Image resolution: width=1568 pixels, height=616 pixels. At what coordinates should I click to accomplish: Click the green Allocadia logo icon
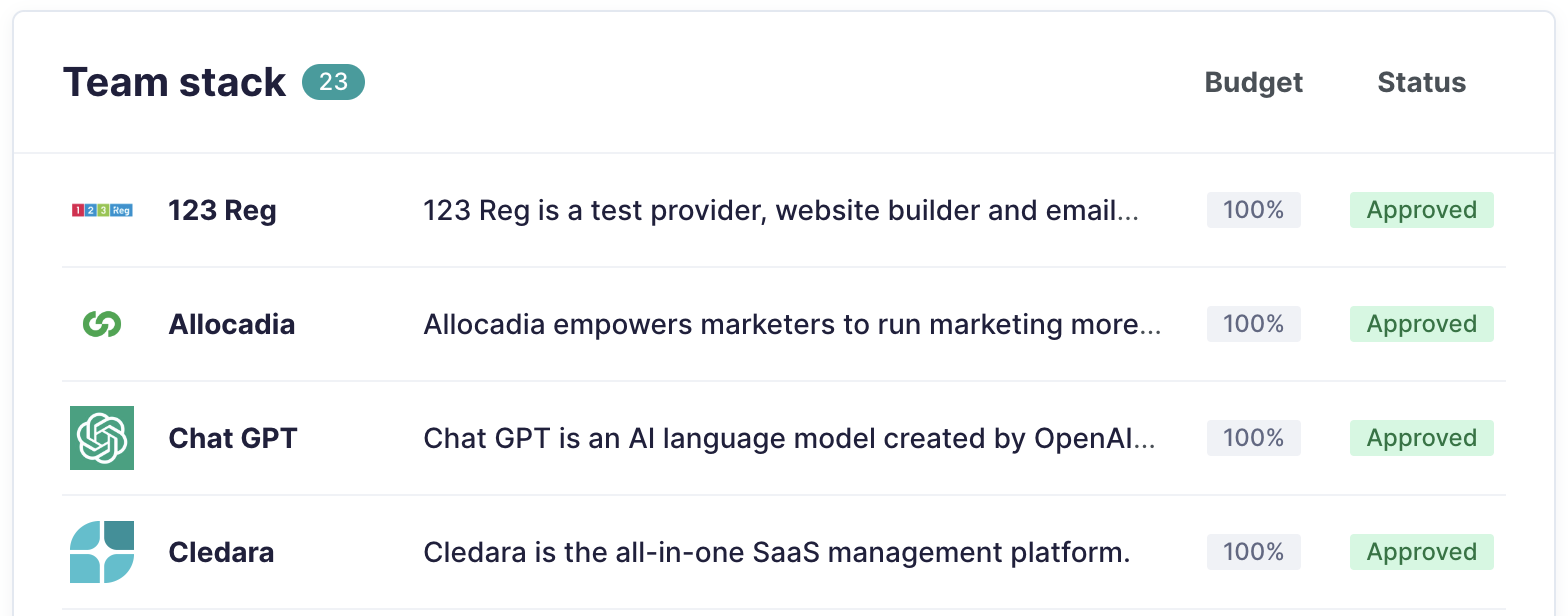pos(102,324)
